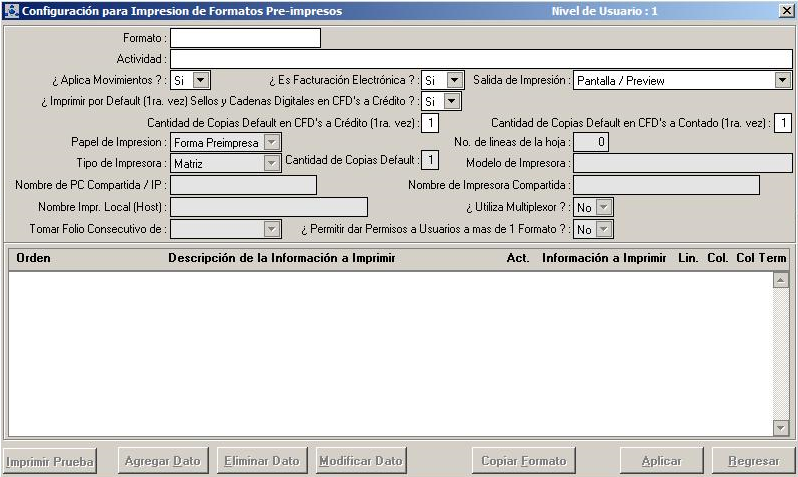Open the Aplica Movimientos dropdown

[201, 80]
